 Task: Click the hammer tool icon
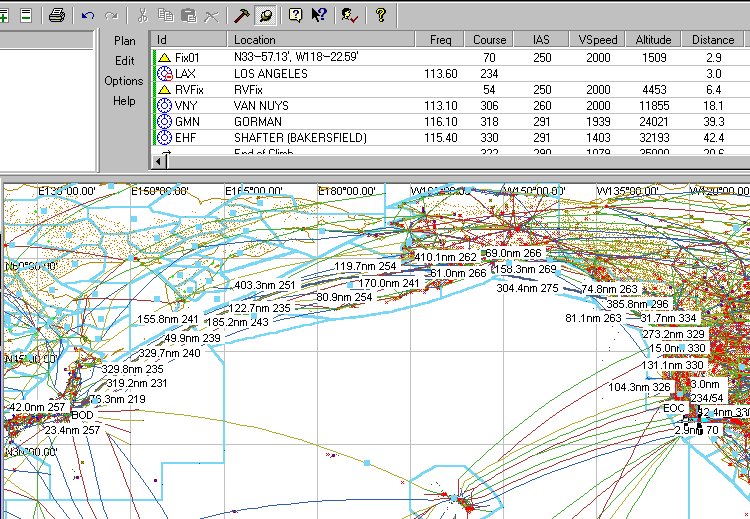(242, 15)
